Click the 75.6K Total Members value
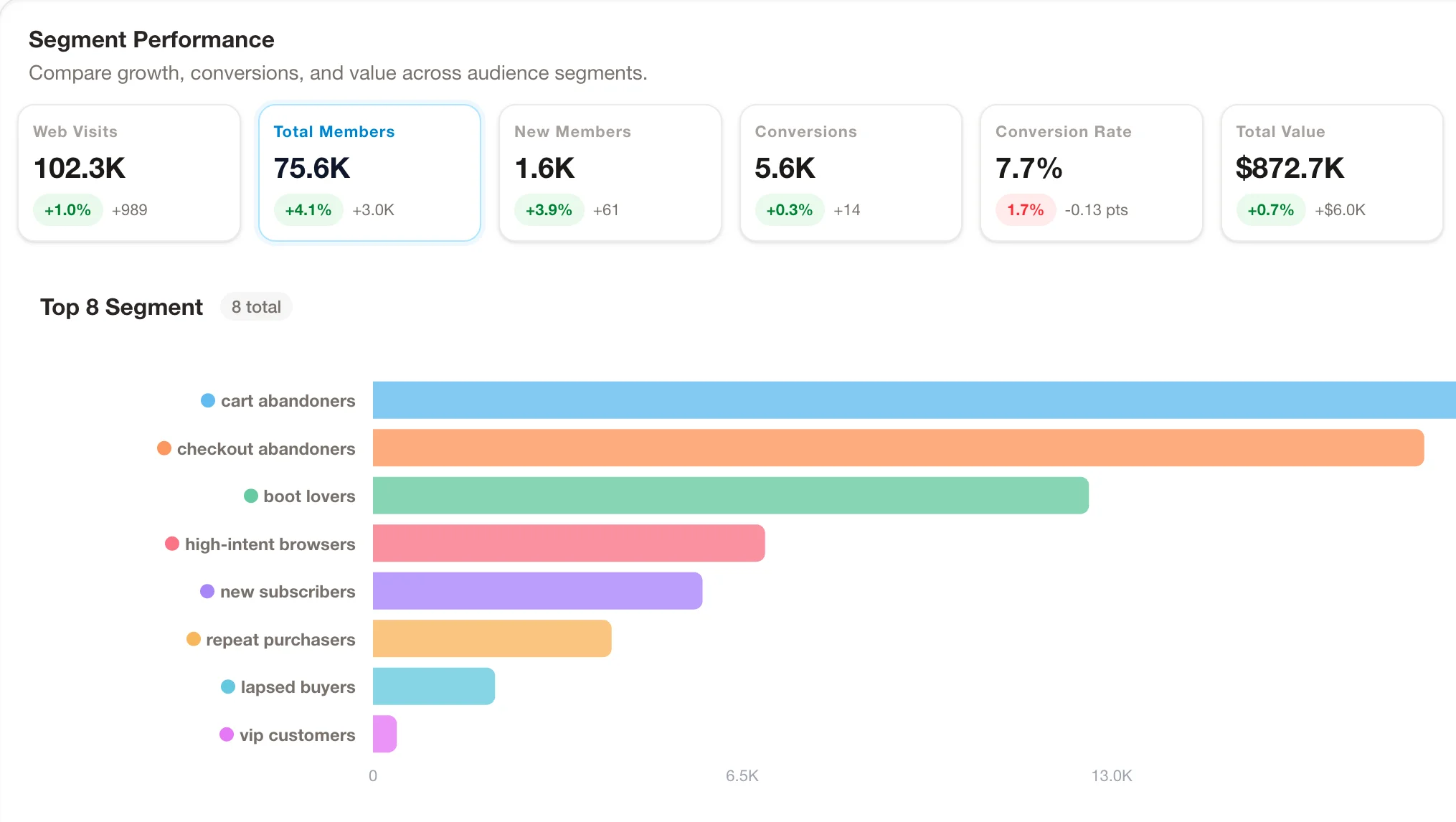The height and width of the screenshot is (822, 1456). (312, 169)
